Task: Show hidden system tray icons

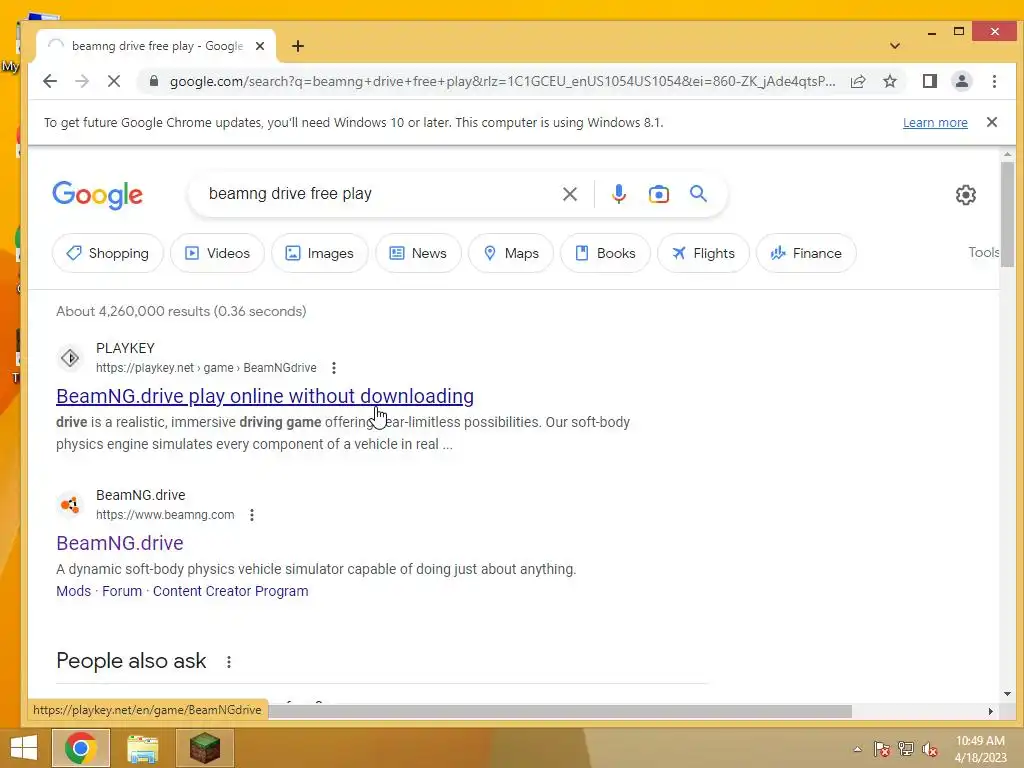Action: point(857,749)
